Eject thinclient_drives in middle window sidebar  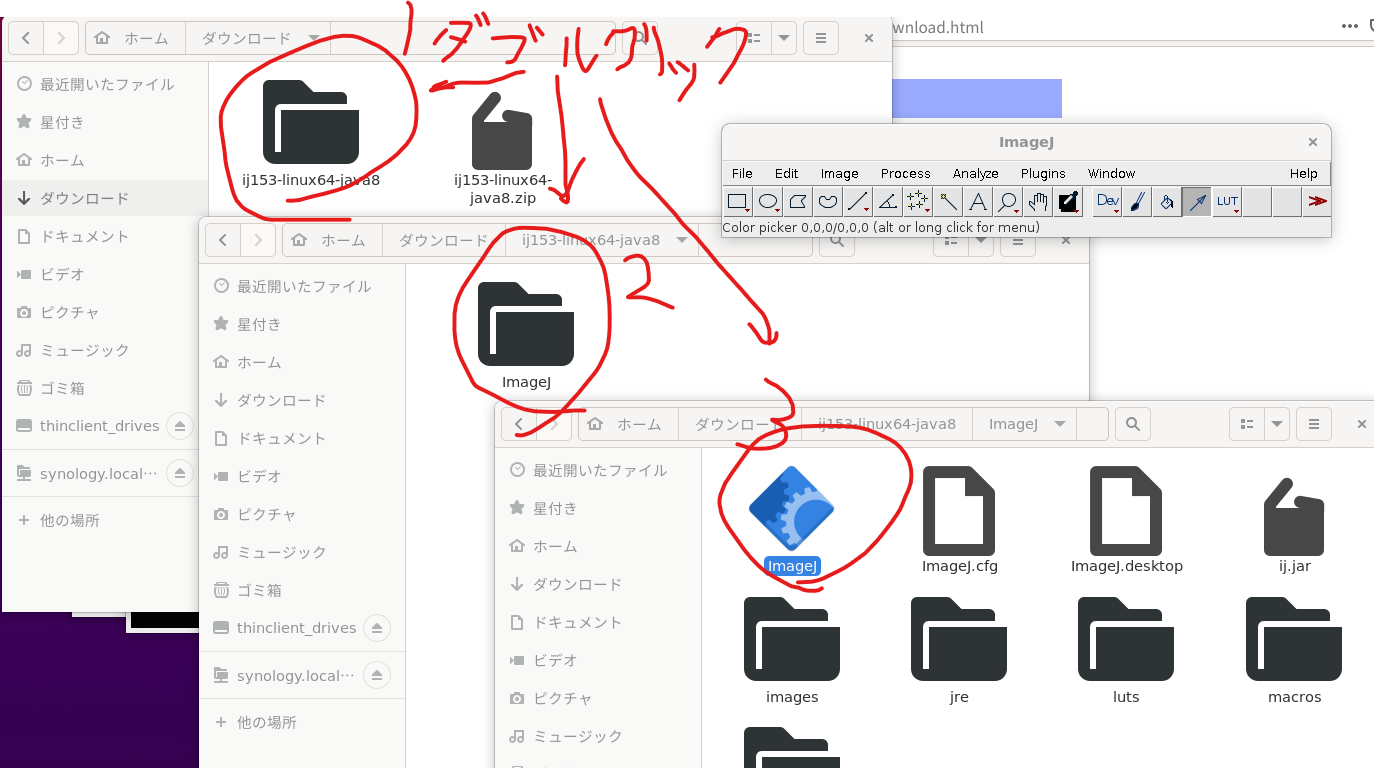pos(377,628)
